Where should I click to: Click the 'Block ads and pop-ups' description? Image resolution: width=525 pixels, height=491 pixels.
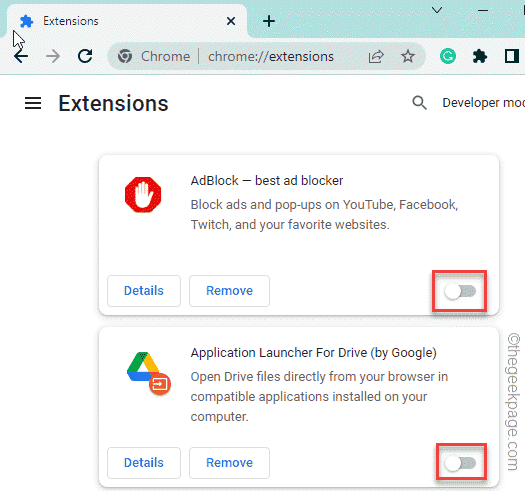pos(324,215)
